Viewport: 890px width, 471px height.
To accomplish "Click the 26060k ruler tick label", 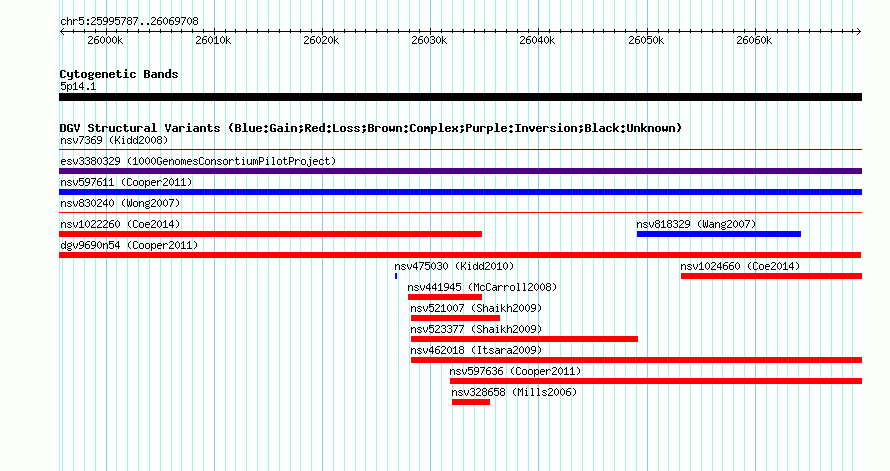I will tap(754, 40).
